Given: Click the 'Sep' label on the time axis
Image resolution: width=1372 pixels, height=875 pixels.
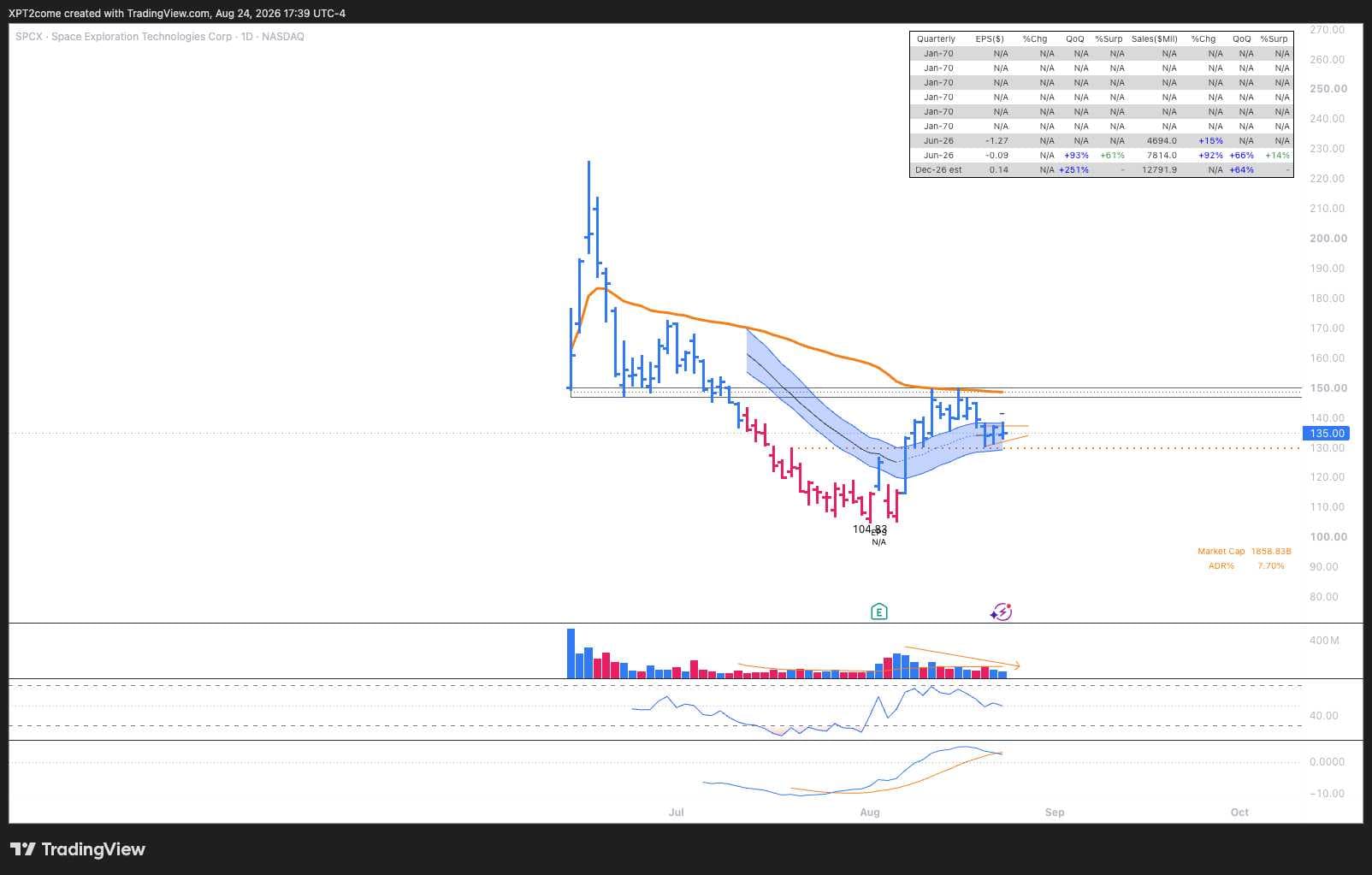Looking at the screenshot, I should click(x=1055, y=813).
